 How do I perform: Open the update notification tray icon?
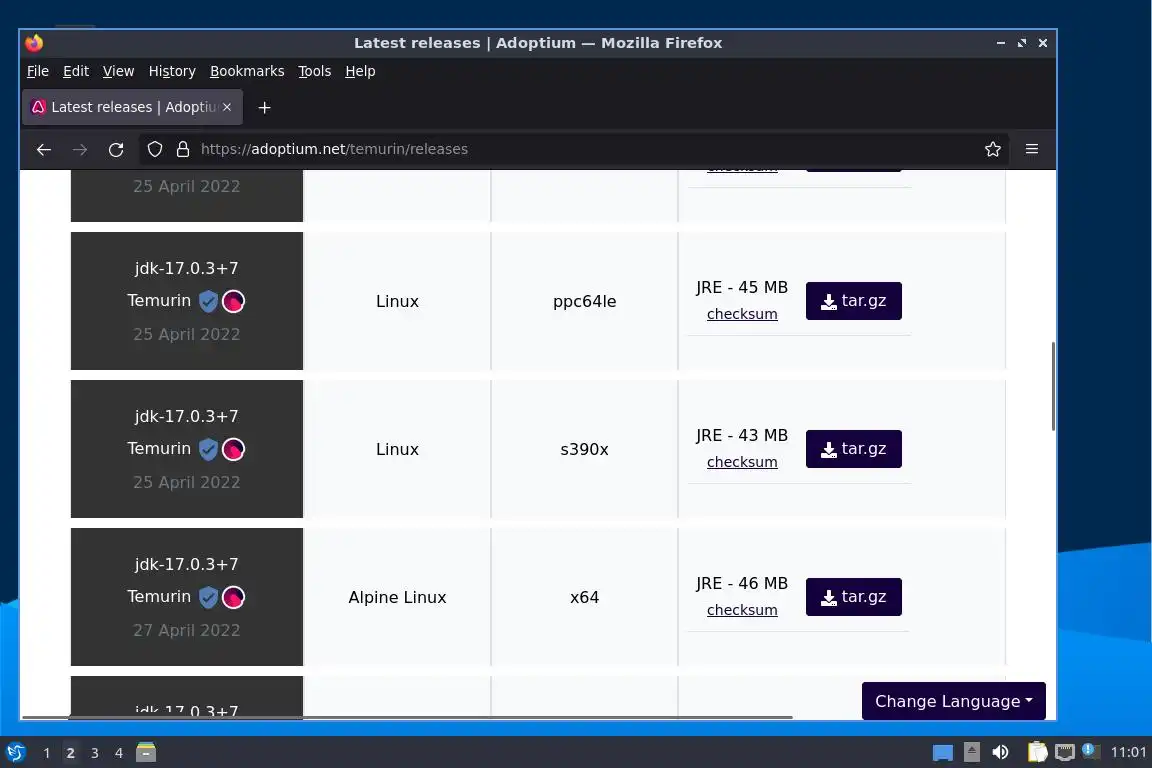(x=1091, y=751)
